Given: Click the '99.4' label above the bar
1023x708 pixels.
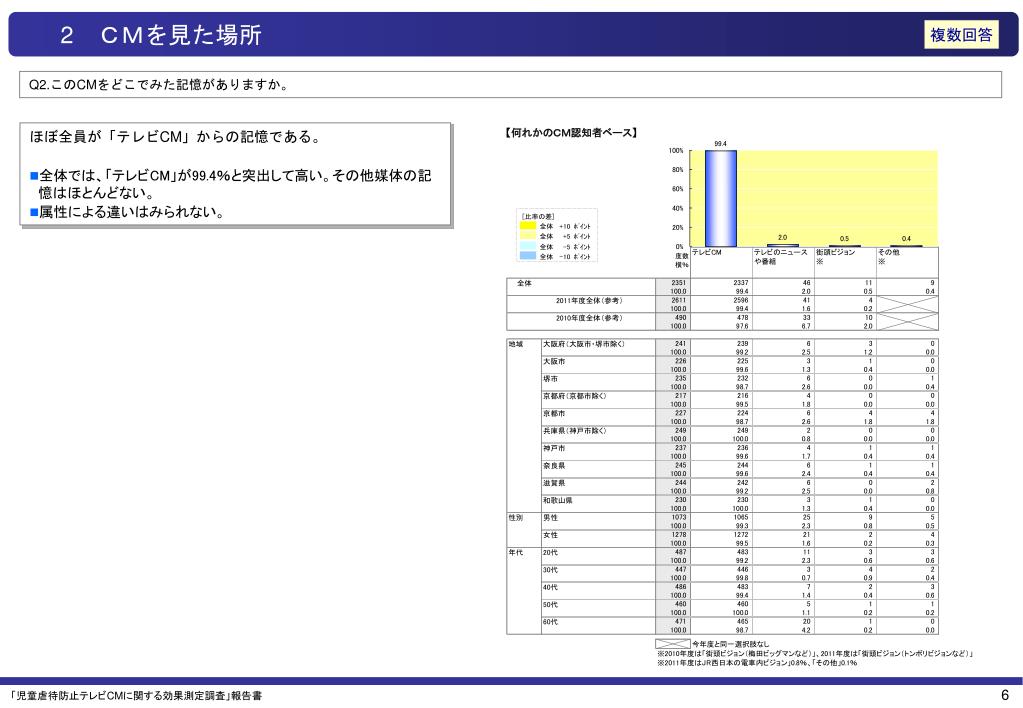Looking at the screenshot, I should click(720, 144).
